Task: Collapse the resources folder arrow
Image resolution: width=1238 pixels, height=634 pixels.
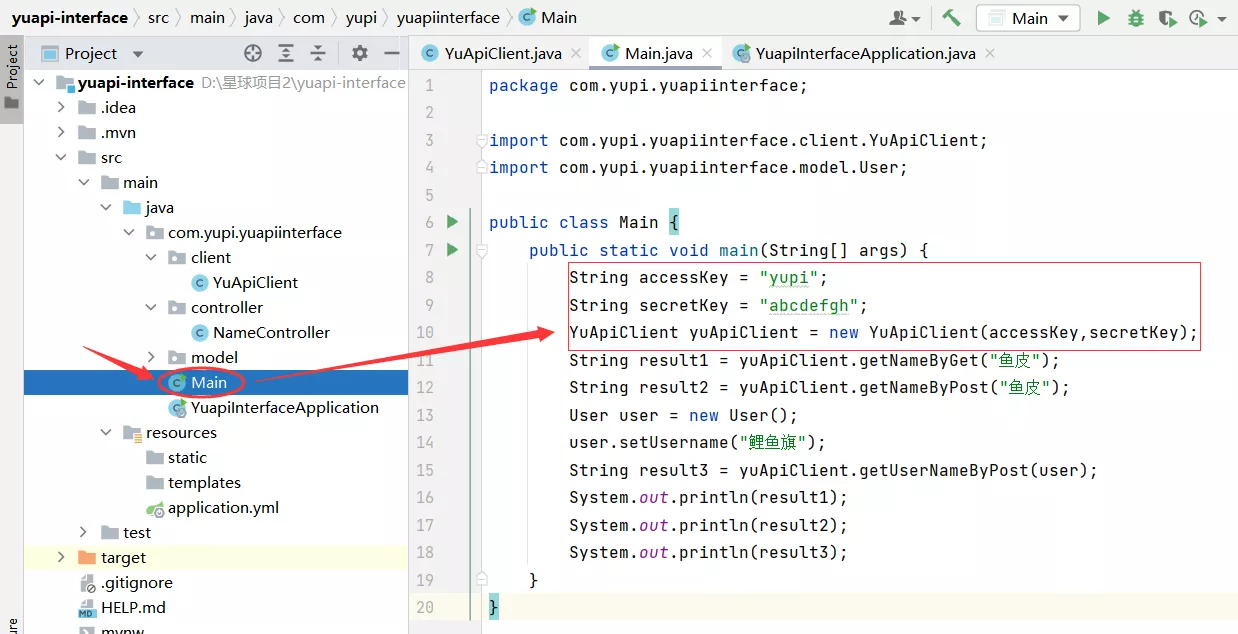Action: (x=106, y=432)
